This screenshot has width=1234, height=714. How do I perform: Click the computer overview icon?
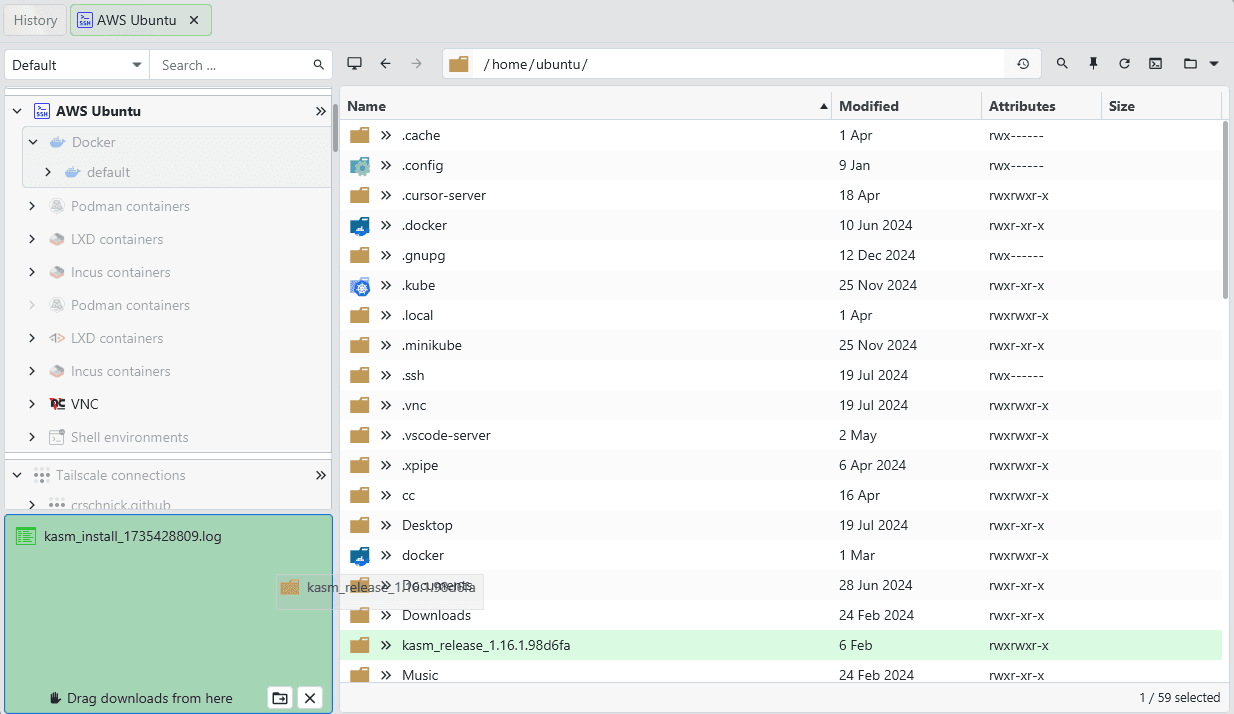point(354,64)
